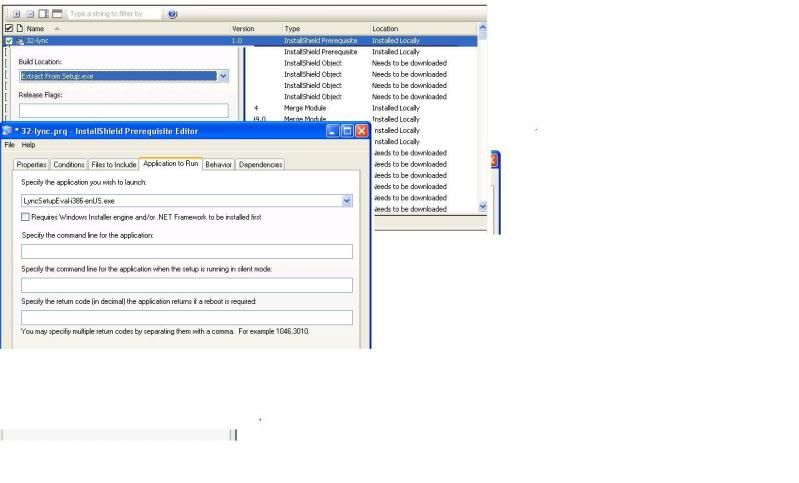Click the filter string search field
The width and height of the screenshot is (799, 483).
tap(114, 14)
